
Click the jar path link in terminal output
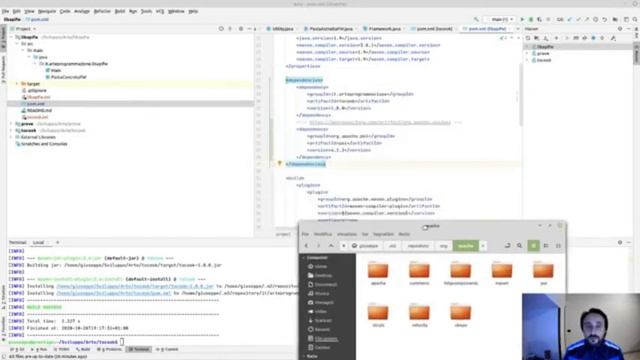click(x=135, y=286)
